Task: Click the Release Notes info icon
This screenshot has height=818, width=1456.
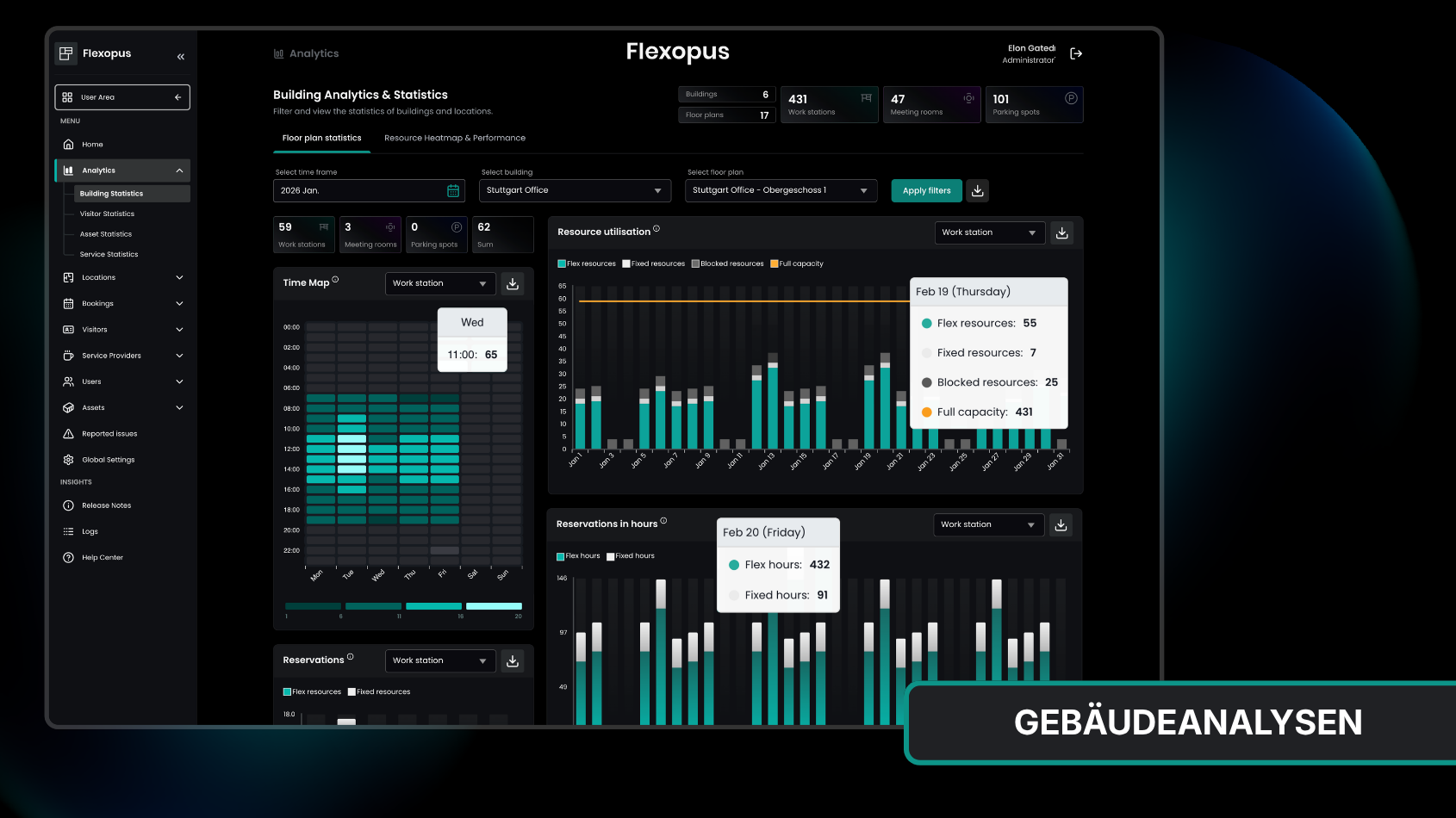Action: pos(68,505)
